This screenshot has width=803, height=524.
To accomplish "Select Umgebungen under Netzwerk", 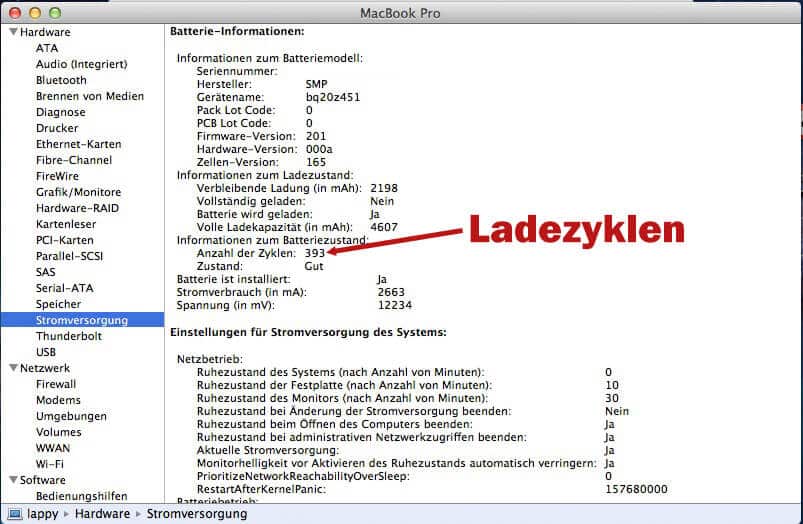I will (x=71, y=416).
